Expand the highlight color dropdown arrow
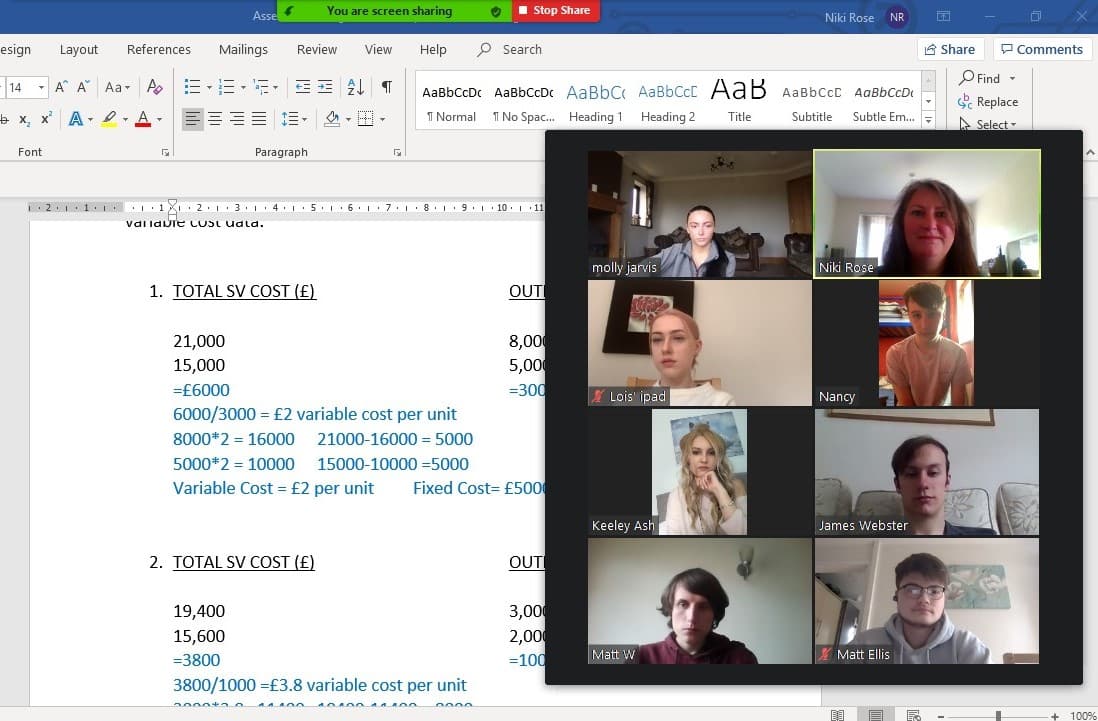The height and width of the screenshot is (721, 1098). click(125, 119)
